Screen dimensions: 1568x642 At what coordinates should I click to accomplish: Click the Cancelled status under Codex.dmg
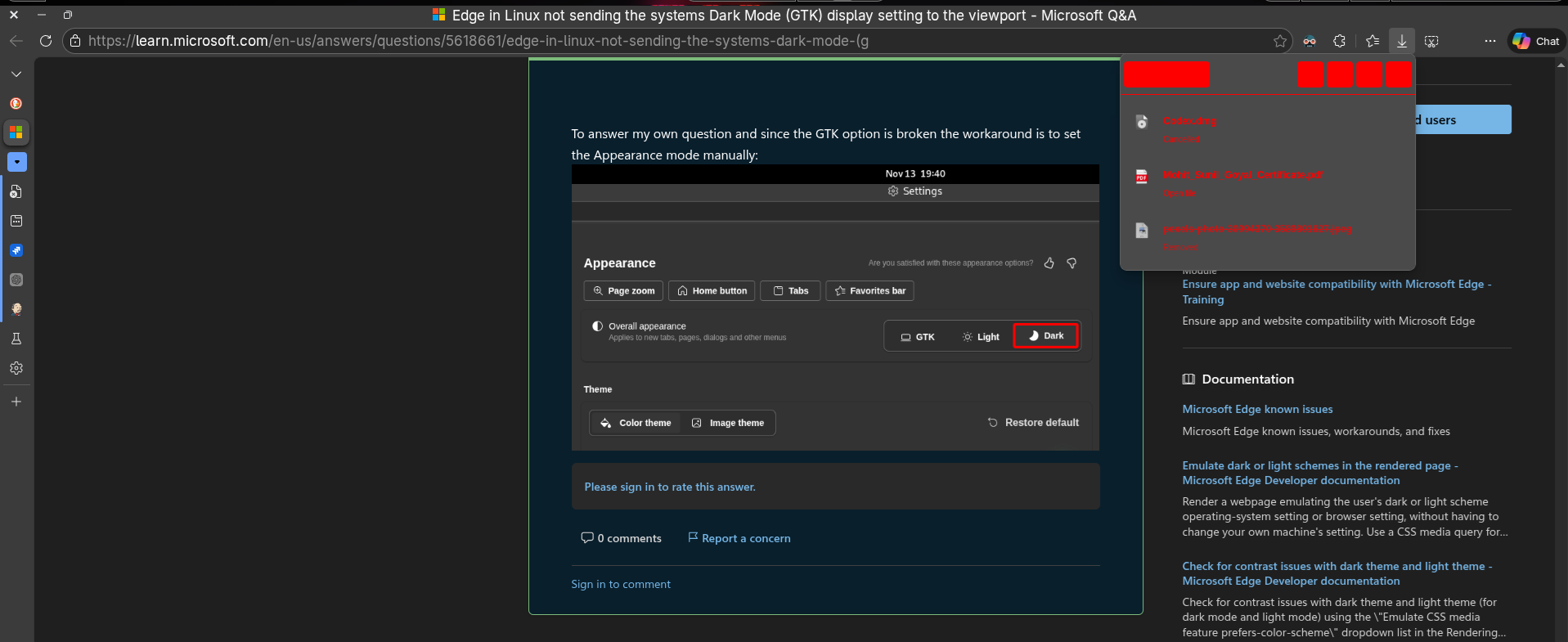tap(1181, 139)
